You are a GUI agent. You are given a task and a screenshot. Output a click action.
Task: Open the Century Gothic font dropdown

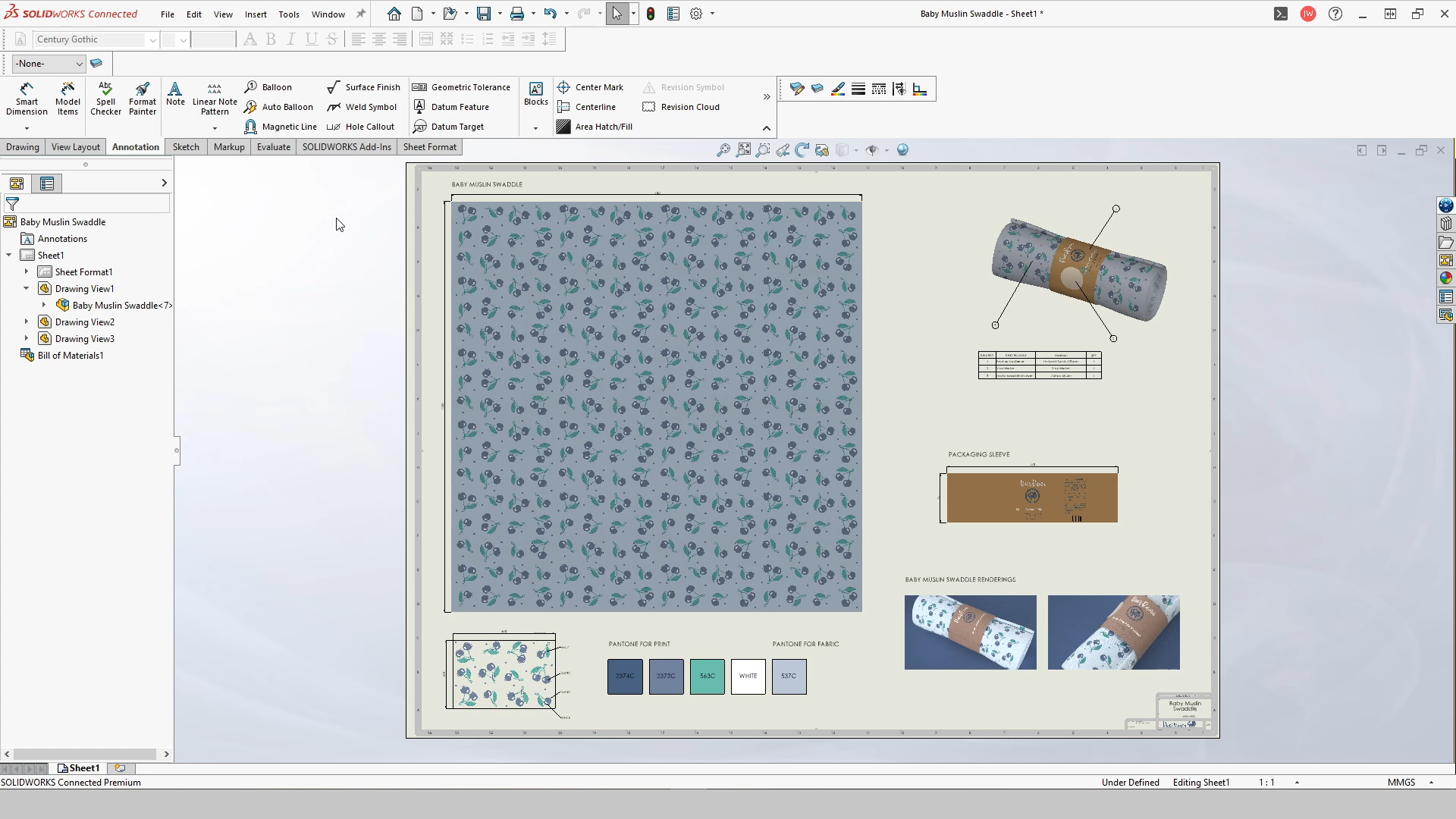(152, 39)
